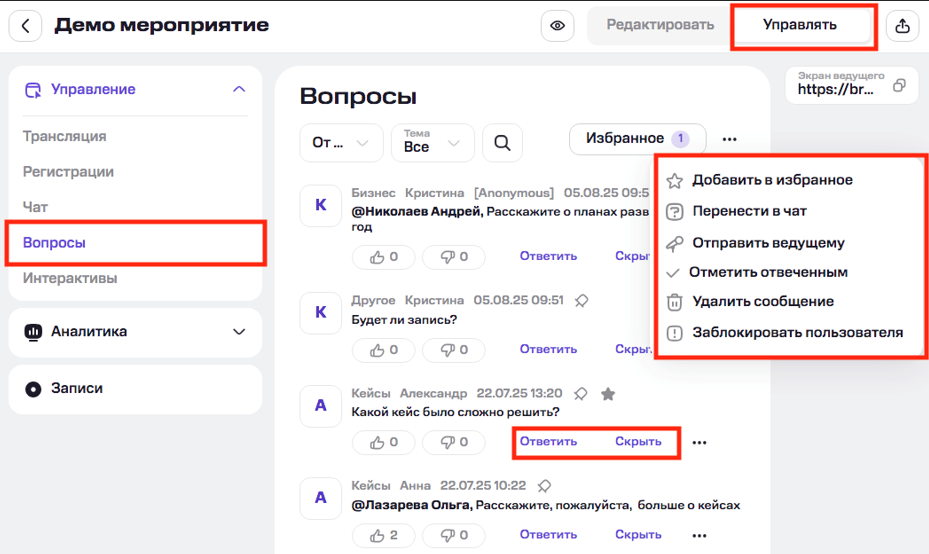This screenshot has width=929, height=554.
Task: Click the Избранное filter button
Action: coord(637,139)
